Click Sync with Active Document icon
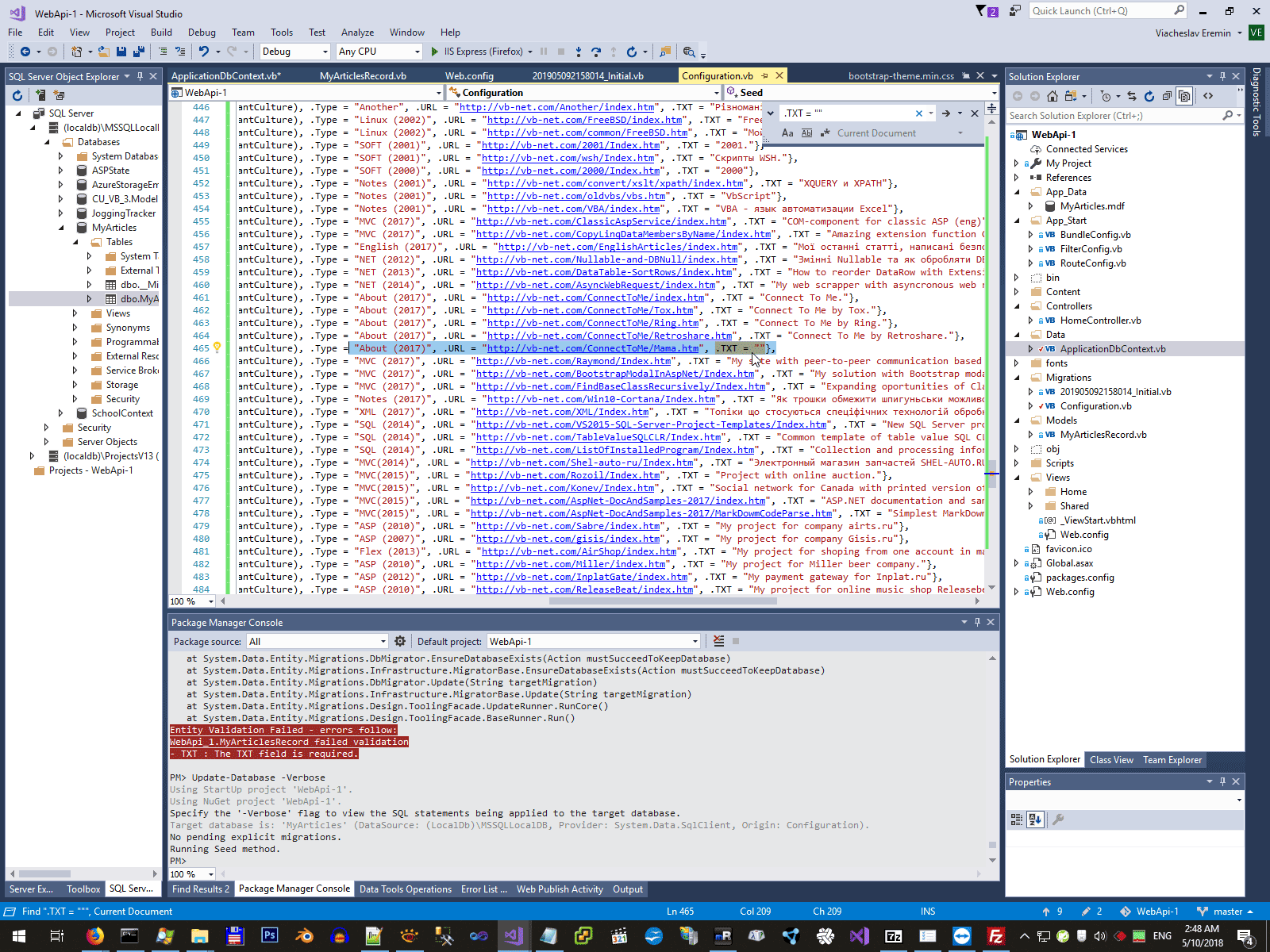Image resolution: width=1270 pixels, height=952 pixels. [1132, 96]
